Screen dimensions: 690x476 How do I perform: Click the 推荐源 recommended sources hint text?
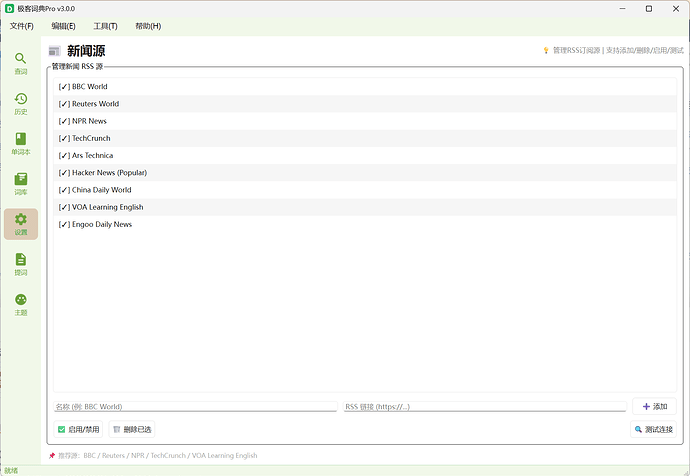coord(158,455)
